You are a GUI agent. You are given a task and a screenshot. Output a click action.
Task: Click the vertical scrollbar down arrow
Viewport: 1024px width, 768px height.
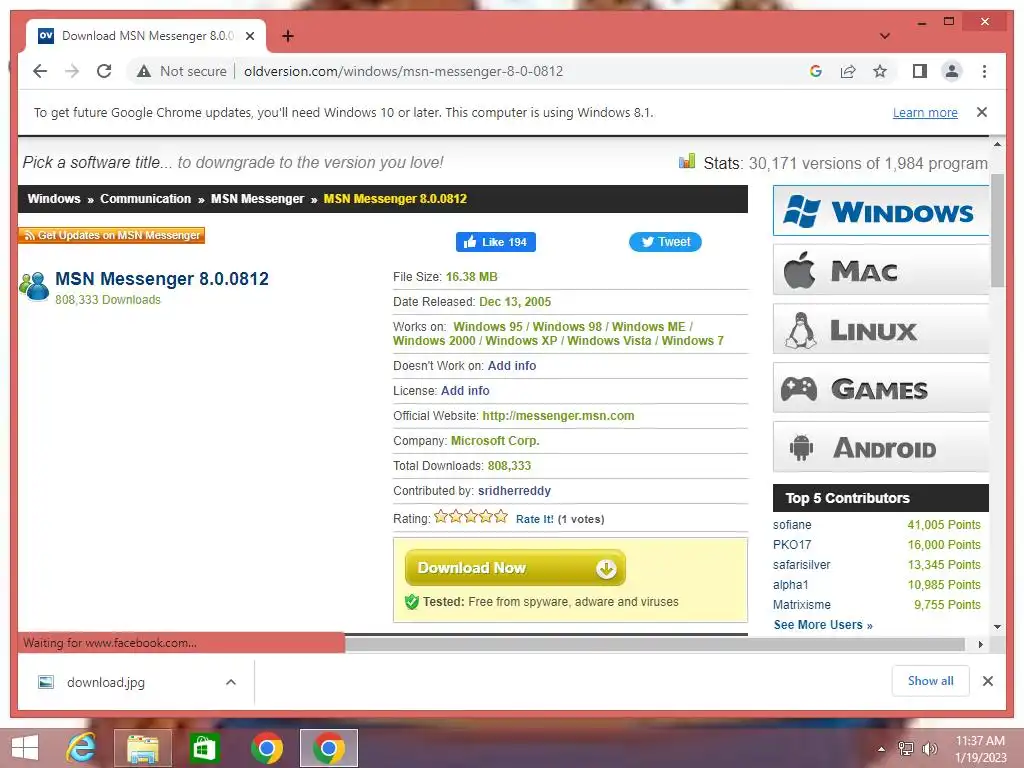(x=997, y=626)
